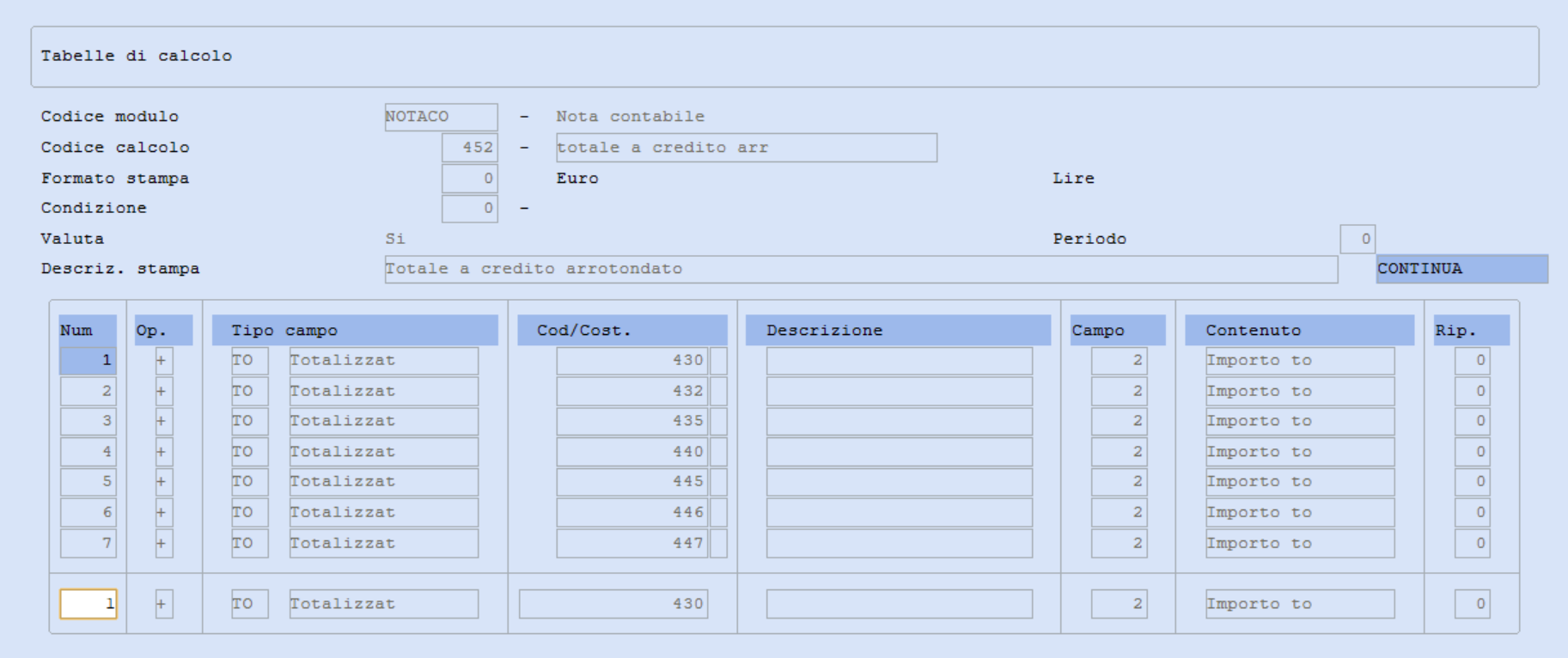Click the Formato stampa value field
Screen dimensions: 1568x658
(x=469, y=179)
